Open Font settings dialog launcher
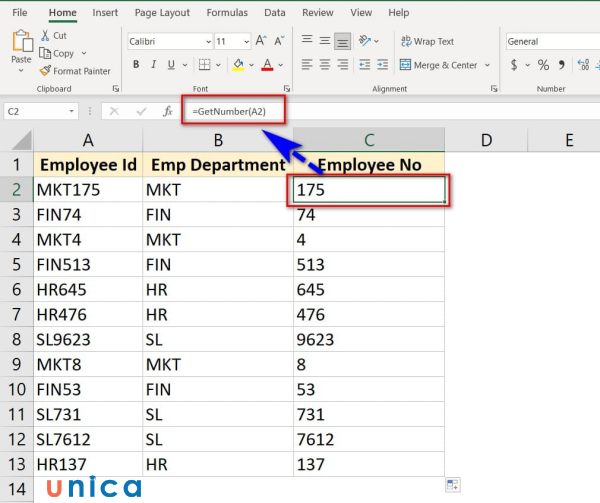This screenshot has width=600, height=503. (x=287, y=89)
